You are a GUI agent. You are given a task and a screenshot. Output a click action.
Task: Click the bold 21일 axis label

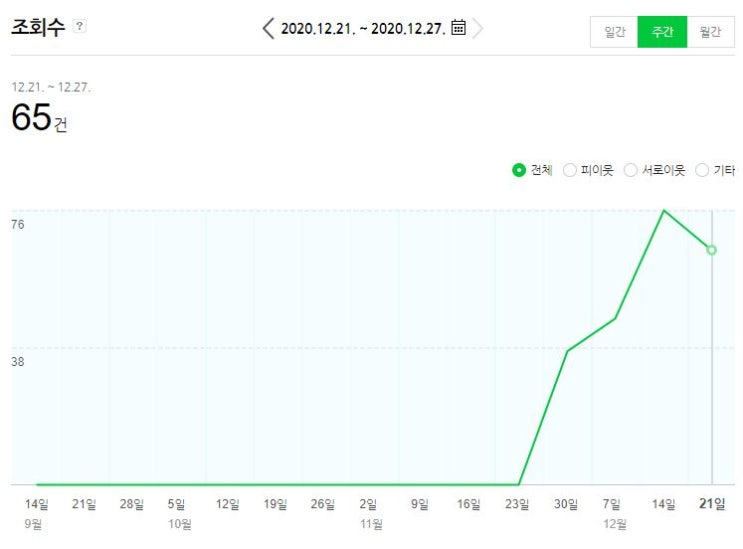pyautogui.click(x=712, y=504)
